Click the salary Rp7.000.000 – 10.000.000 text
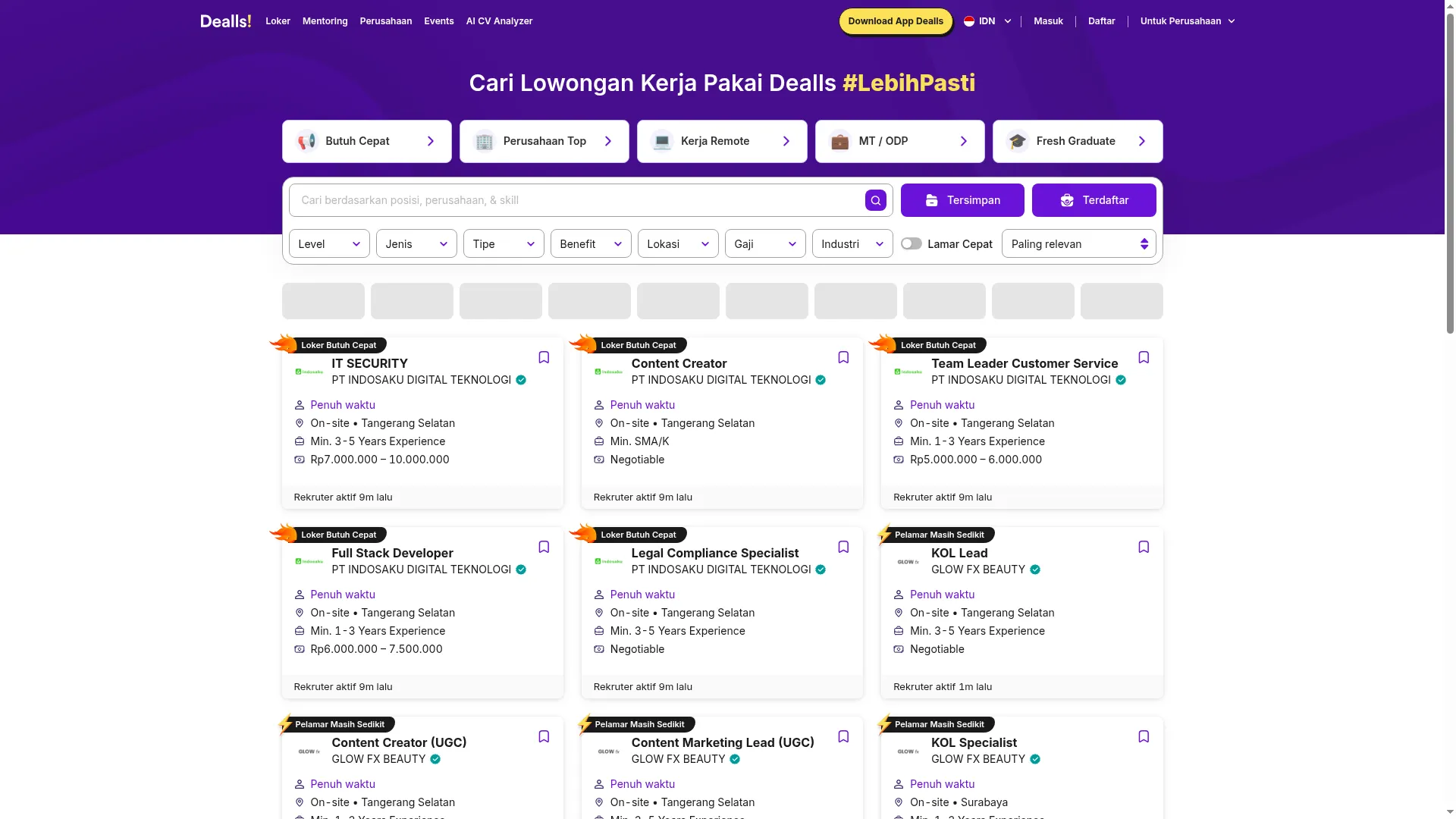1456x819 pixels. click(380, 460)
